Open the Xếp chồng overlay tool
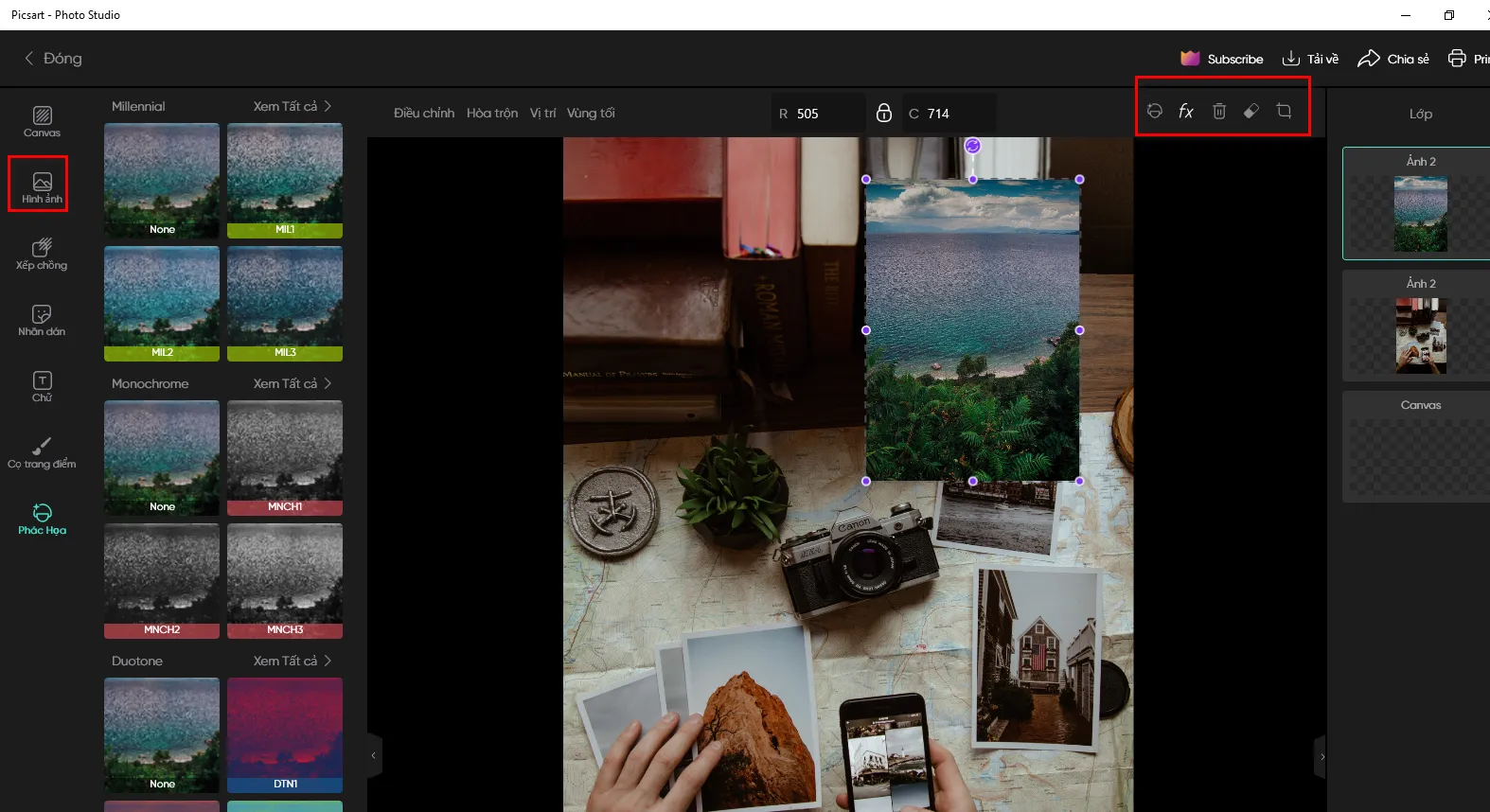The width and height of the screenshot is (1490, 812). (42, 254)
